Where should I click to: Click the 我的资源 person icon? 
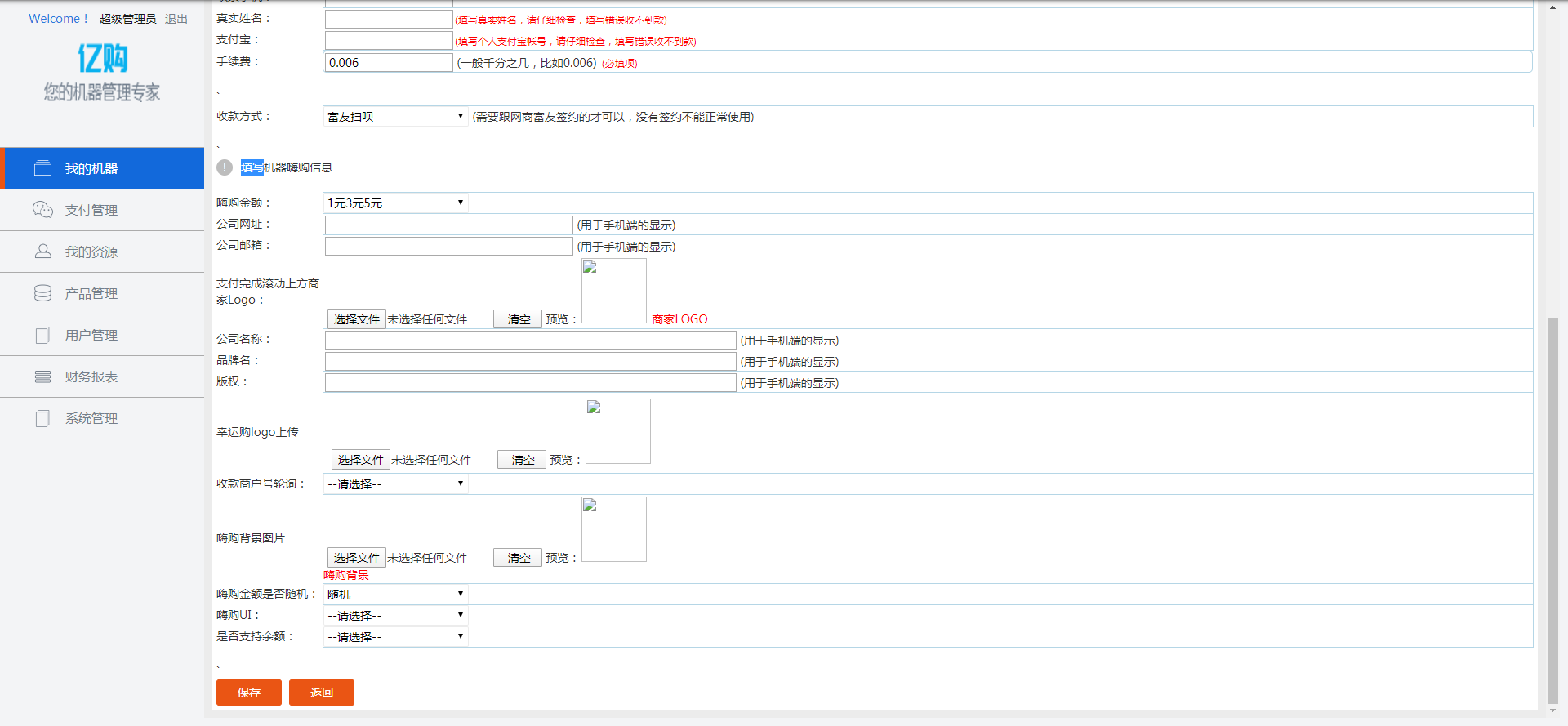click(42, 252)
